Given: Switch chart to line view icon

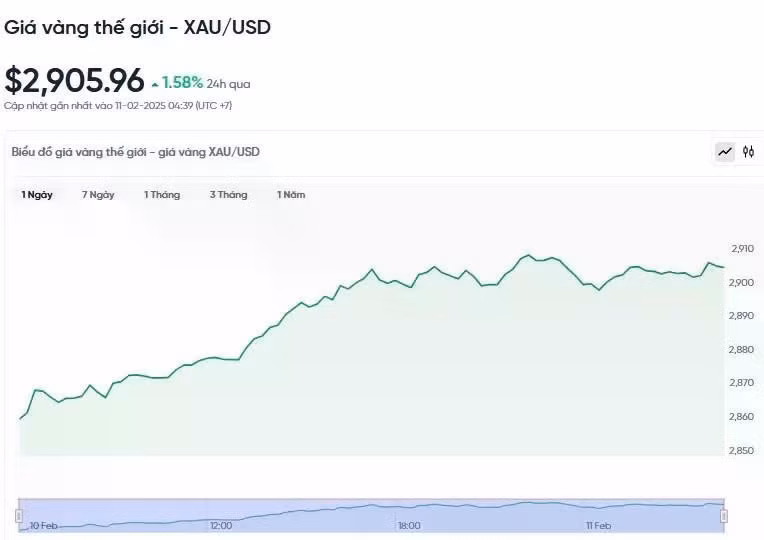Looking at the screenshot, I should (x=724, y=152).
